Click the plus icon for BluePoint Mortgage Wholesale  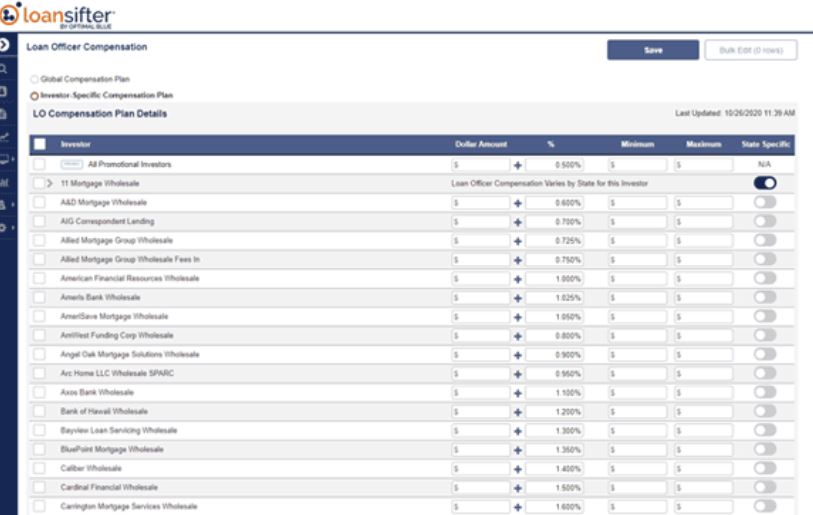click(x=517, y=450)
